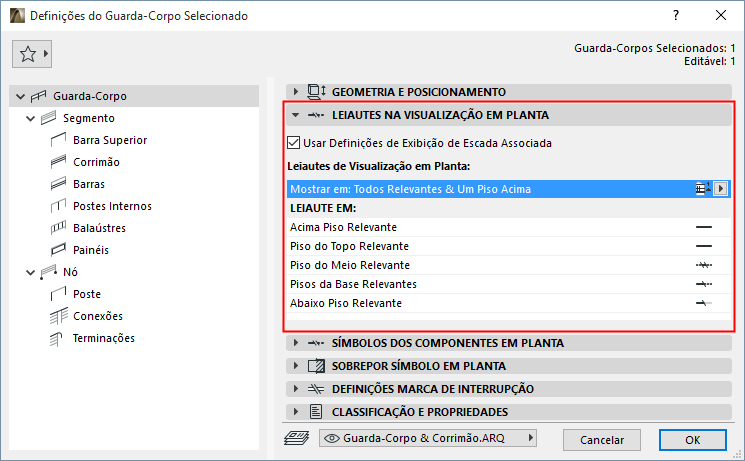The width and height of the screenshot is (745, 461).
Task: Select the Barras tree item
Action: click(x=89, y=184)
